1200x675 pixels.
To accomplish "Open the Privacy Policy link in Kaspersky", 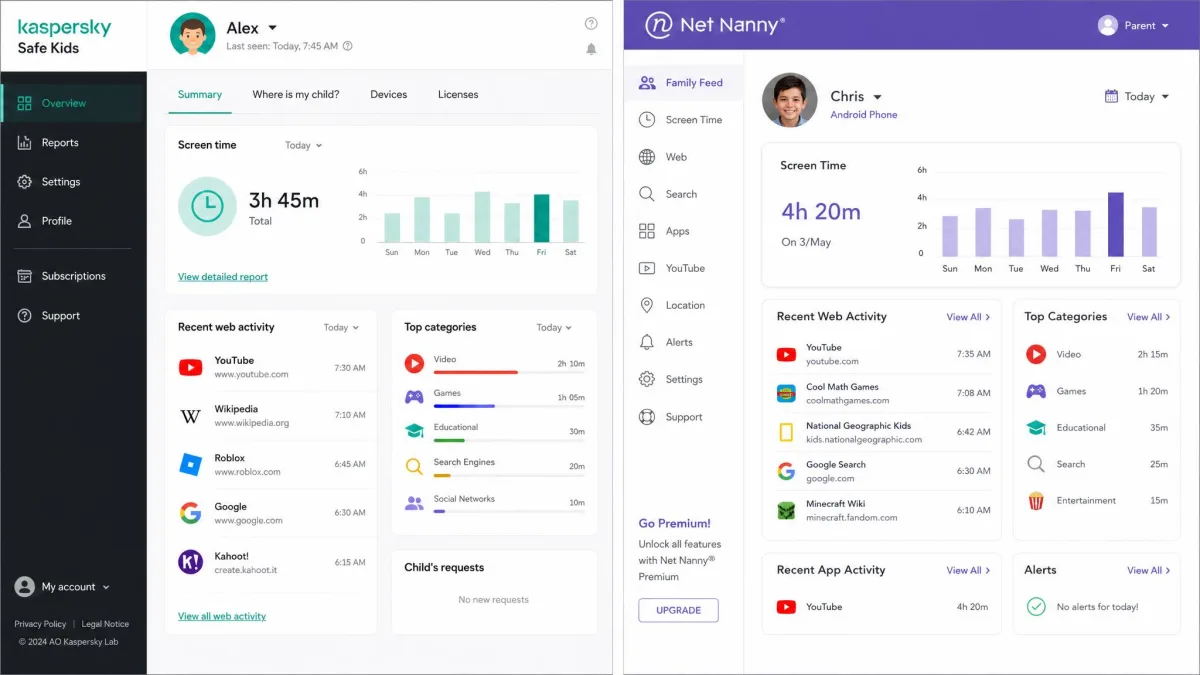I will (x=40, y=624).
